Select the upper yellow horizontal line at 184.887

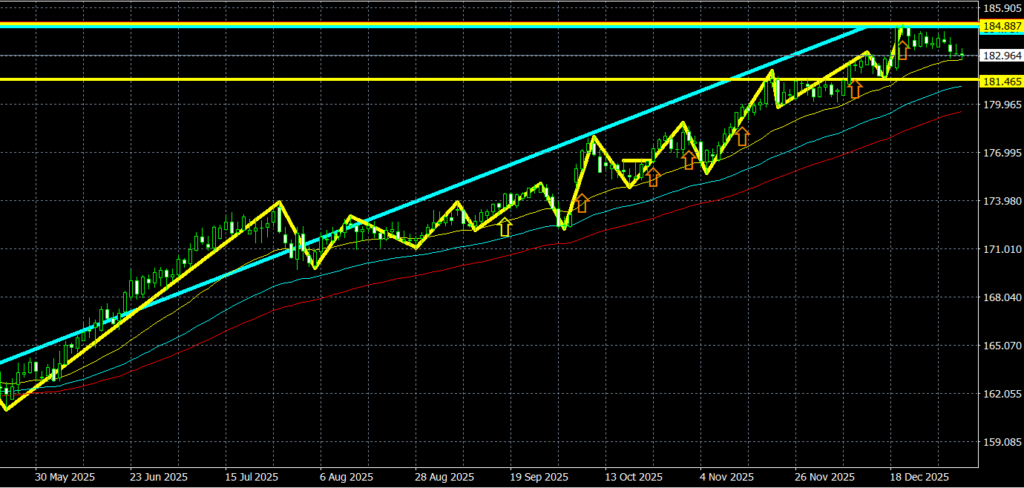400,22
